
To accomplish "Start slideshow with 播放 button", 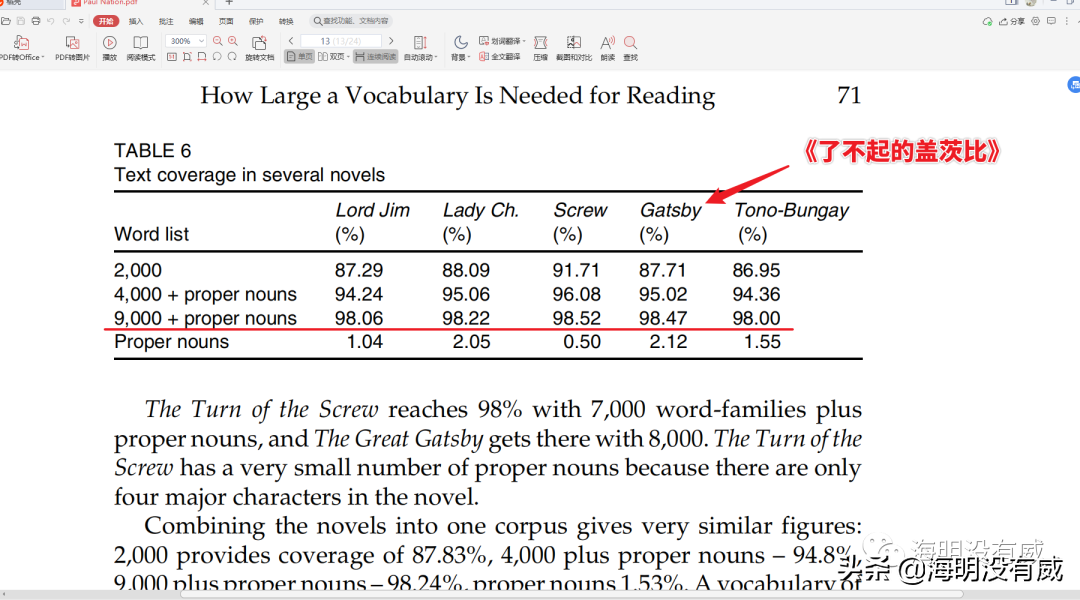I will tap(110, 48).
